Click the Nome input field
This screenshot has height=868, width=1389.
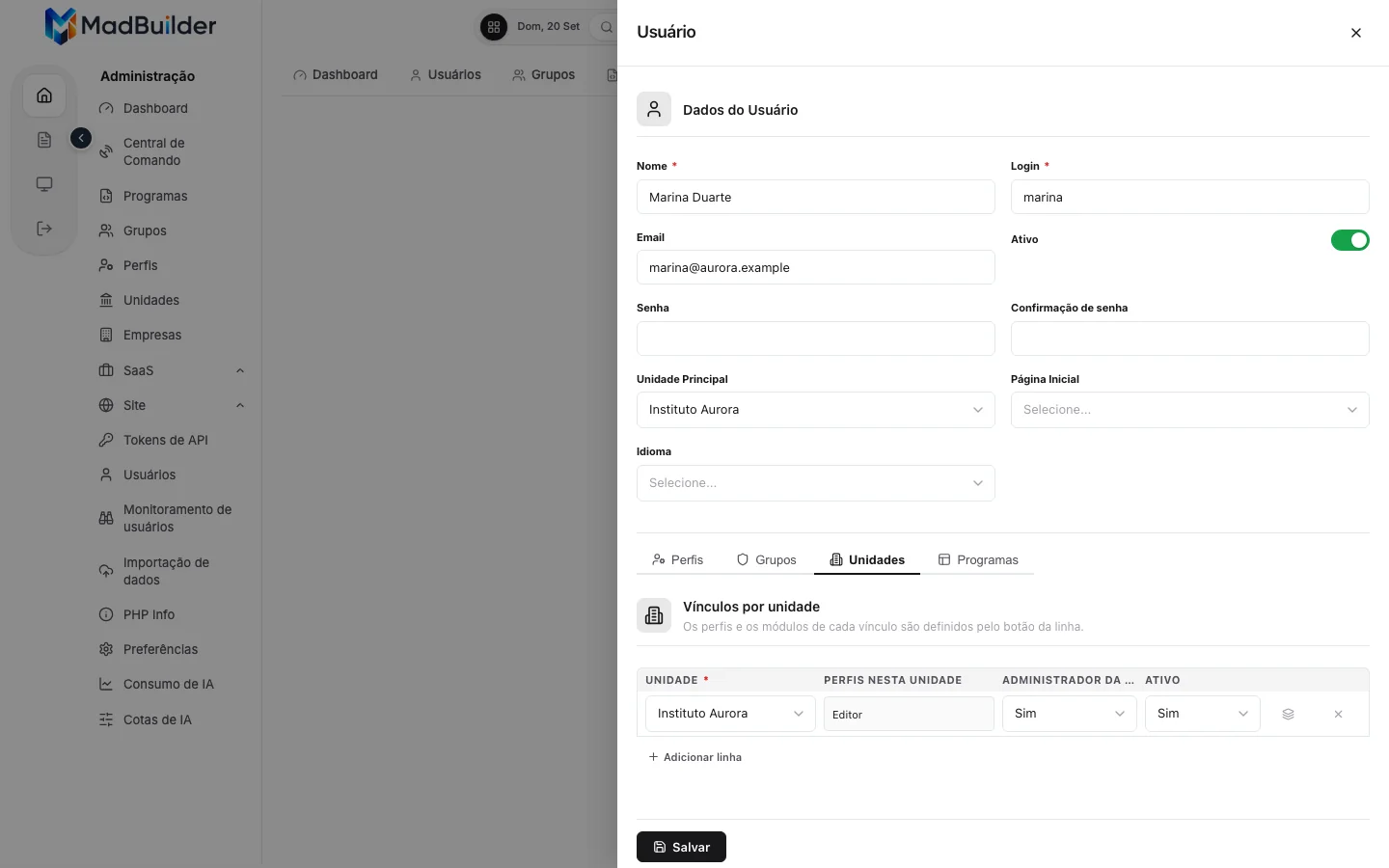coord(815,197)
